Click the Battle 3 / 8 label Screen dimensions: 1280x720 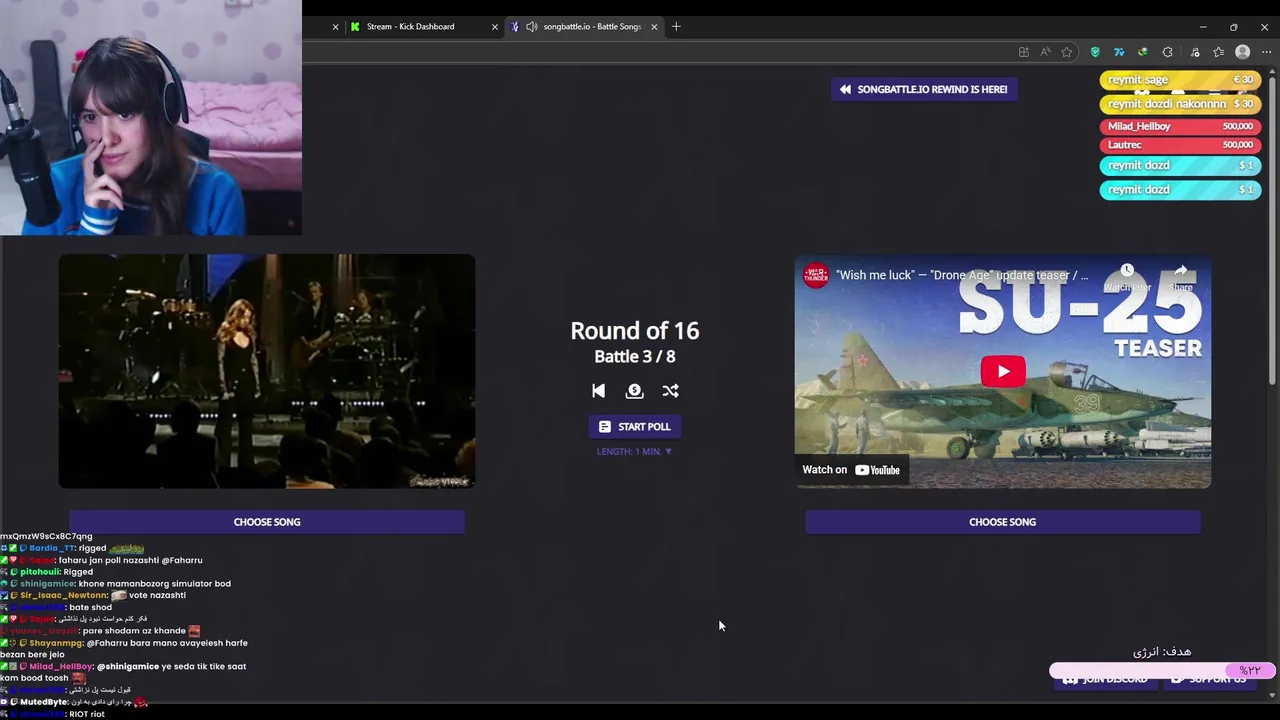pos(634,357)
